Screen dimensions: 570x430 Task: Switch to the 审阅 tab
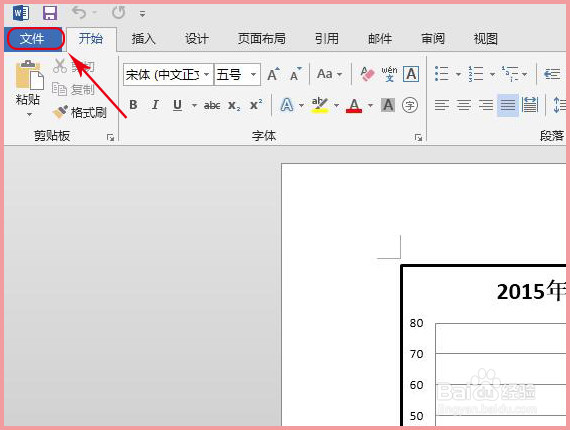pos(433,39)
